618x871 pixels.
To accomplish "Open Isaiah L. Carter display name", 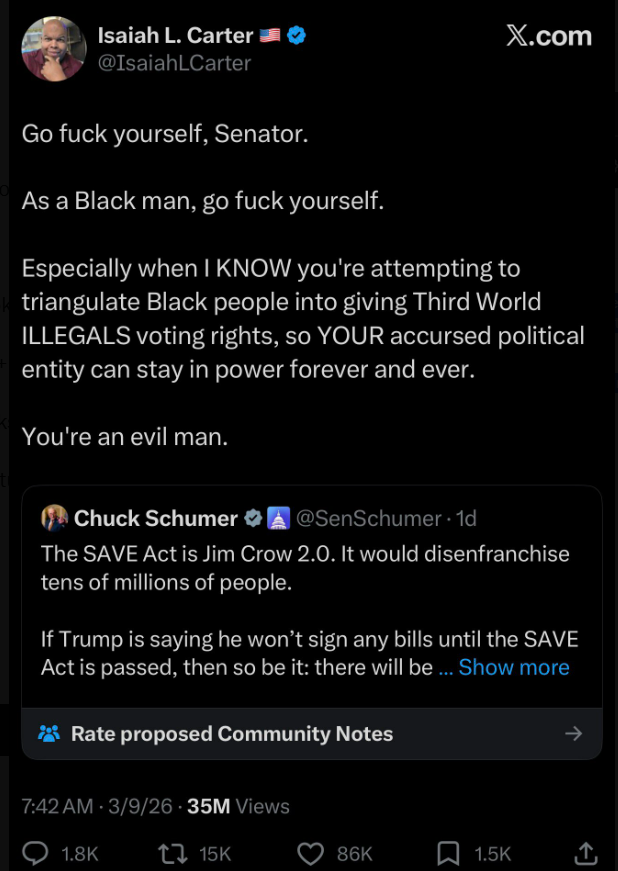I will [x=175, y=36].
